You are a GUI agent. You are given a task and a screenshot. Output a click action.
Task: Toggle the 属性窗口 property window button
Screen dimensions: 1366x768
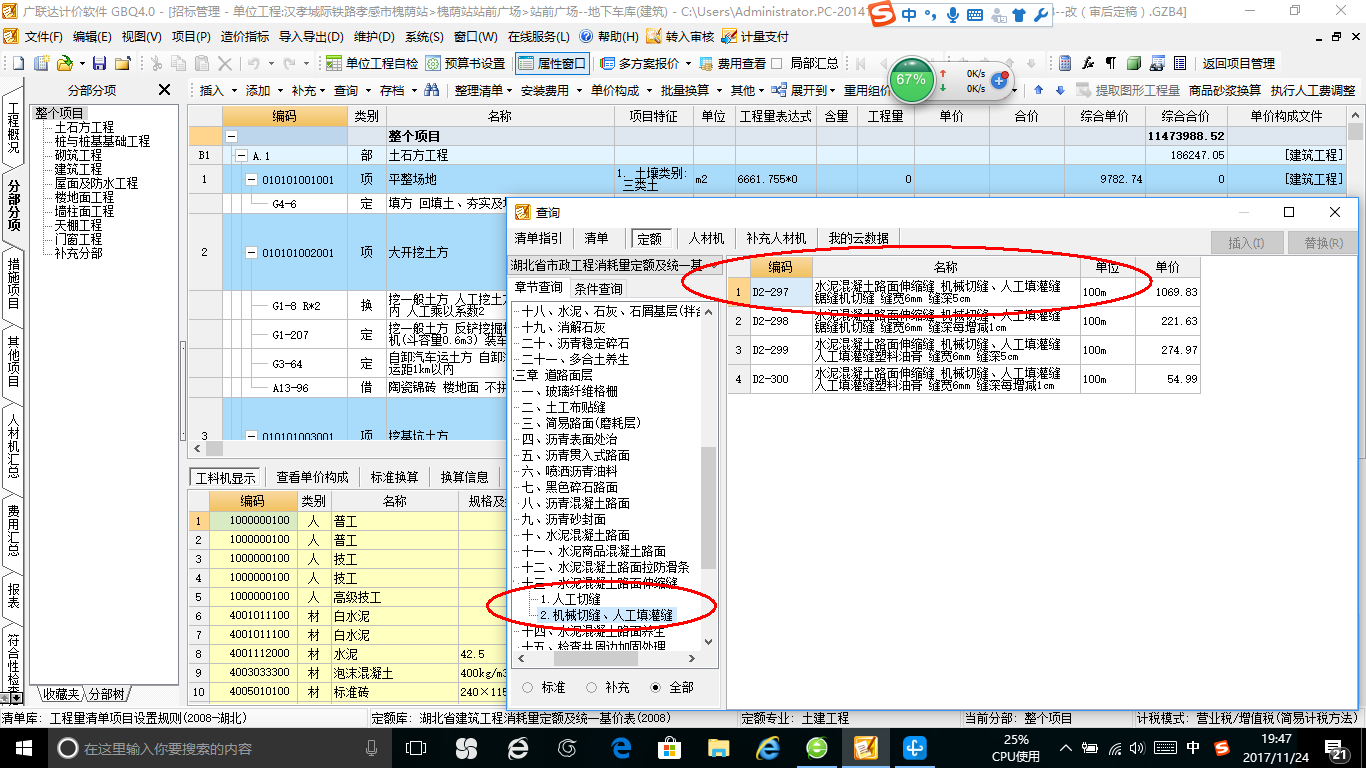click(553, 63)
